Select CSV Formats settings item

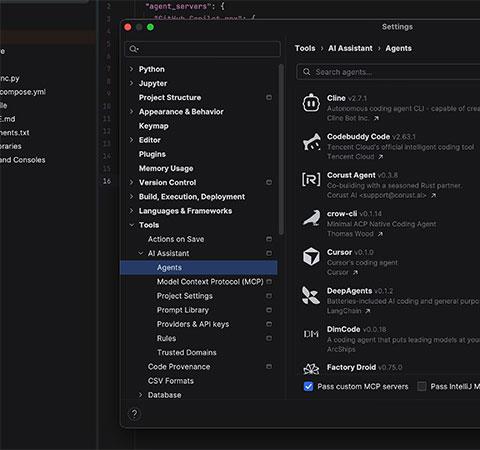[x=171, y=381]
